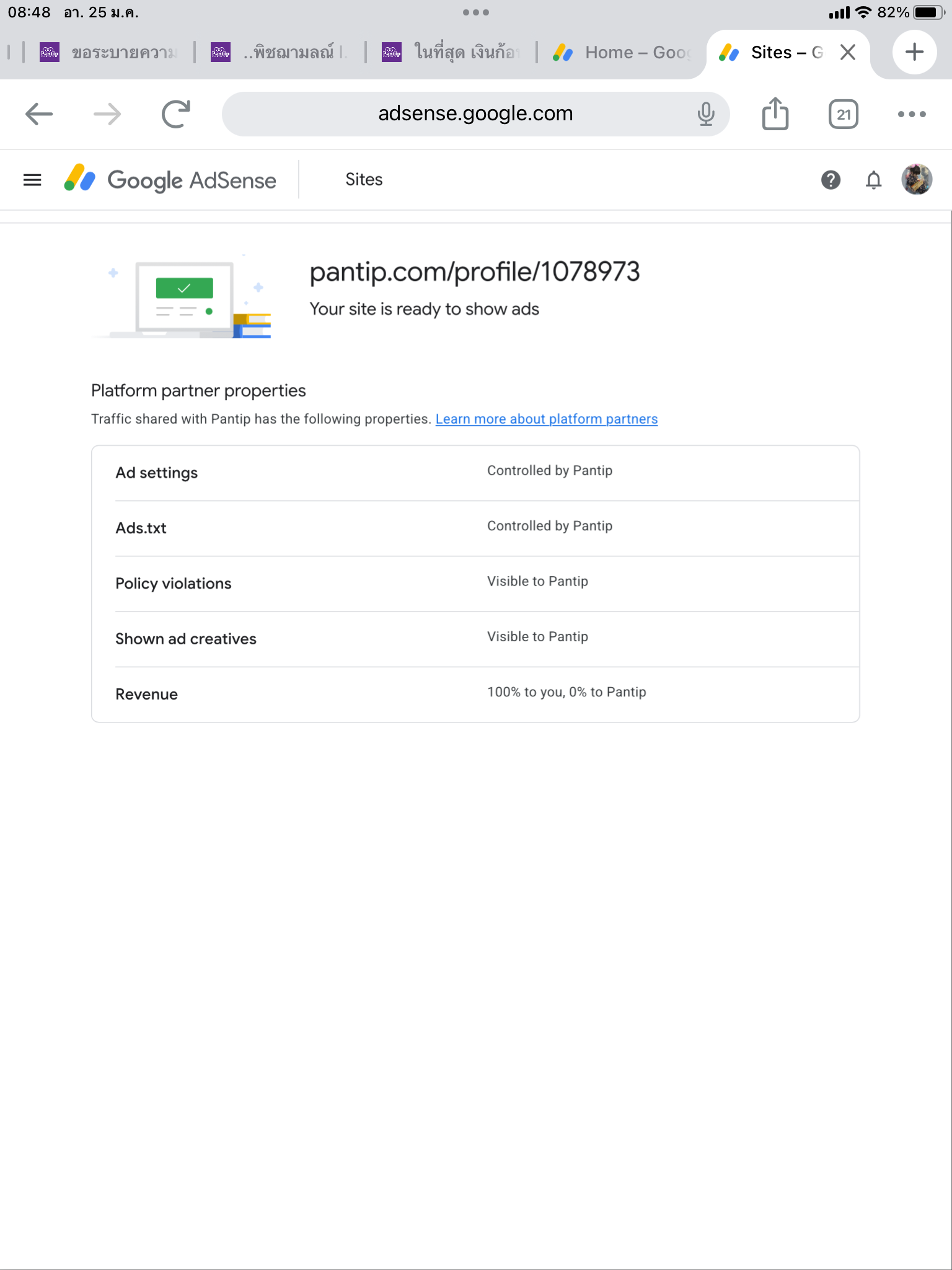Tap the 08:48 clock in status bar
The height and width of the screenshot is (1270, 952).
click(x=29, y=12)
